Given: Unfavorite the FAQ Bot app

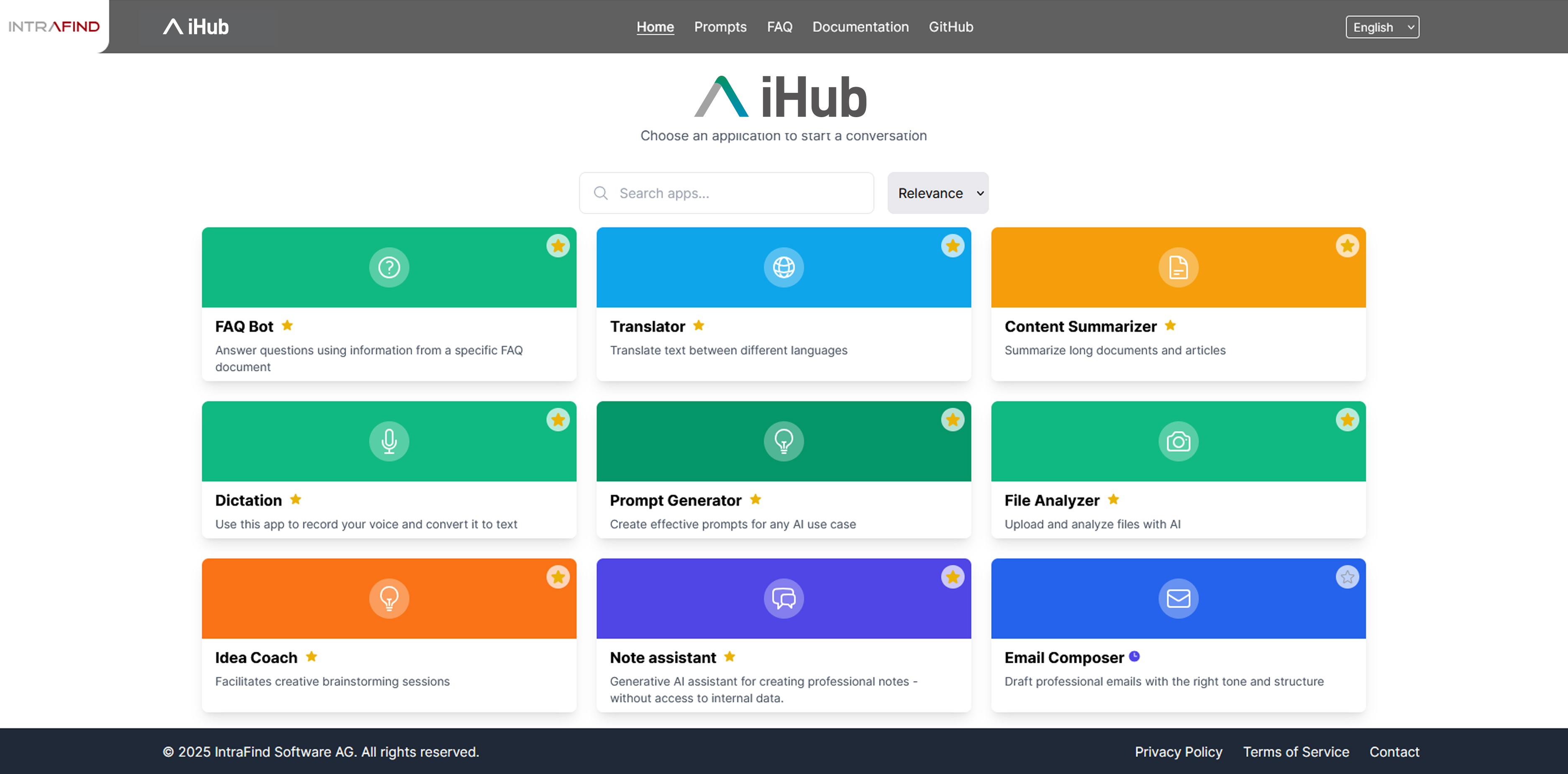Looking at the screenshot, I should pyautogui.click(x=558, y=246).
